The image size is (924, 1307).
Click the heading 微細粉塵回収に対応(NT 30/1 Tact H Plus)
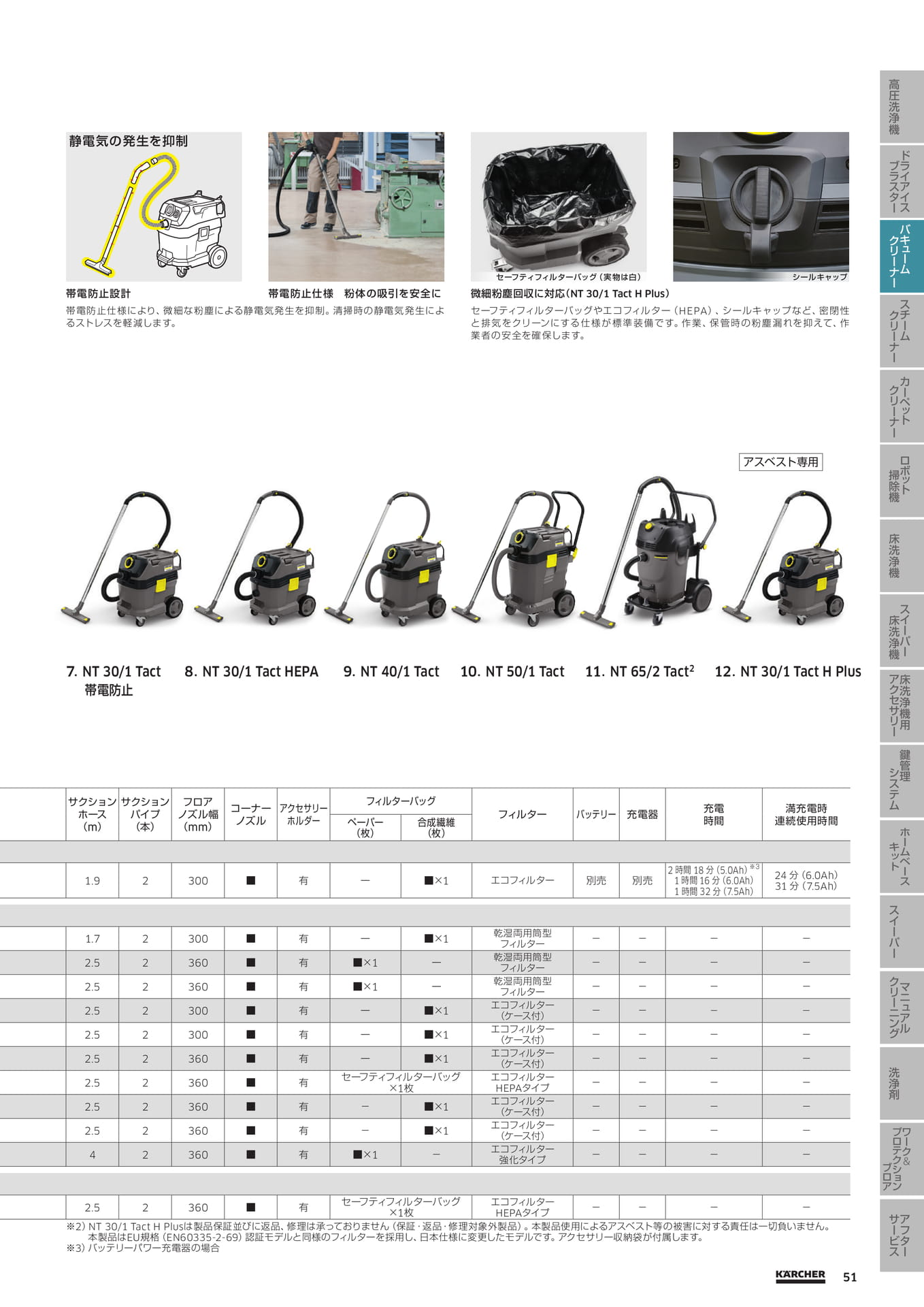pyautogui.click(x=570, y=293)
